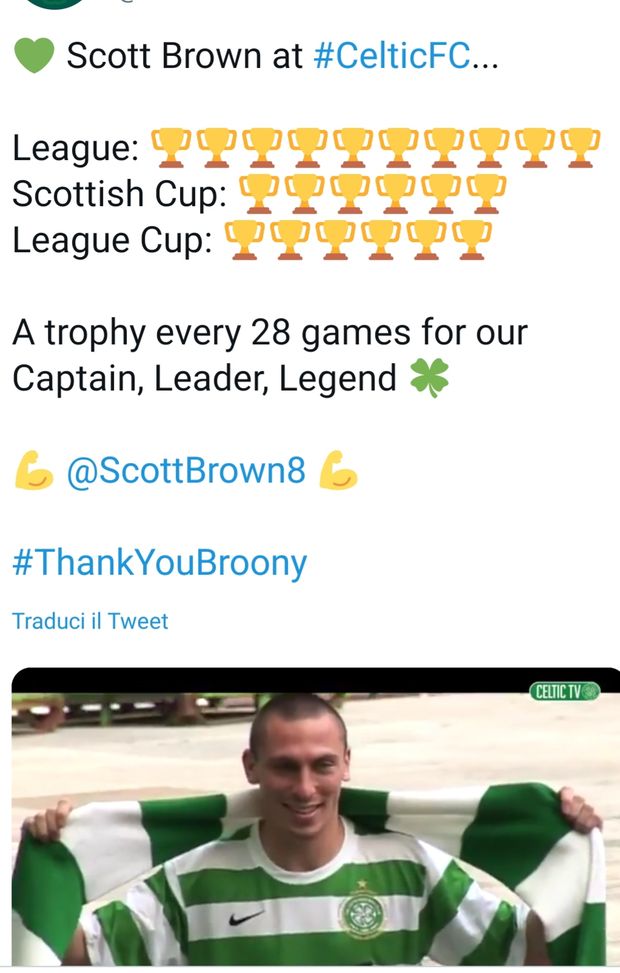
Task: Click the Nike swoosh on the jersey
Action: [246, 917]
